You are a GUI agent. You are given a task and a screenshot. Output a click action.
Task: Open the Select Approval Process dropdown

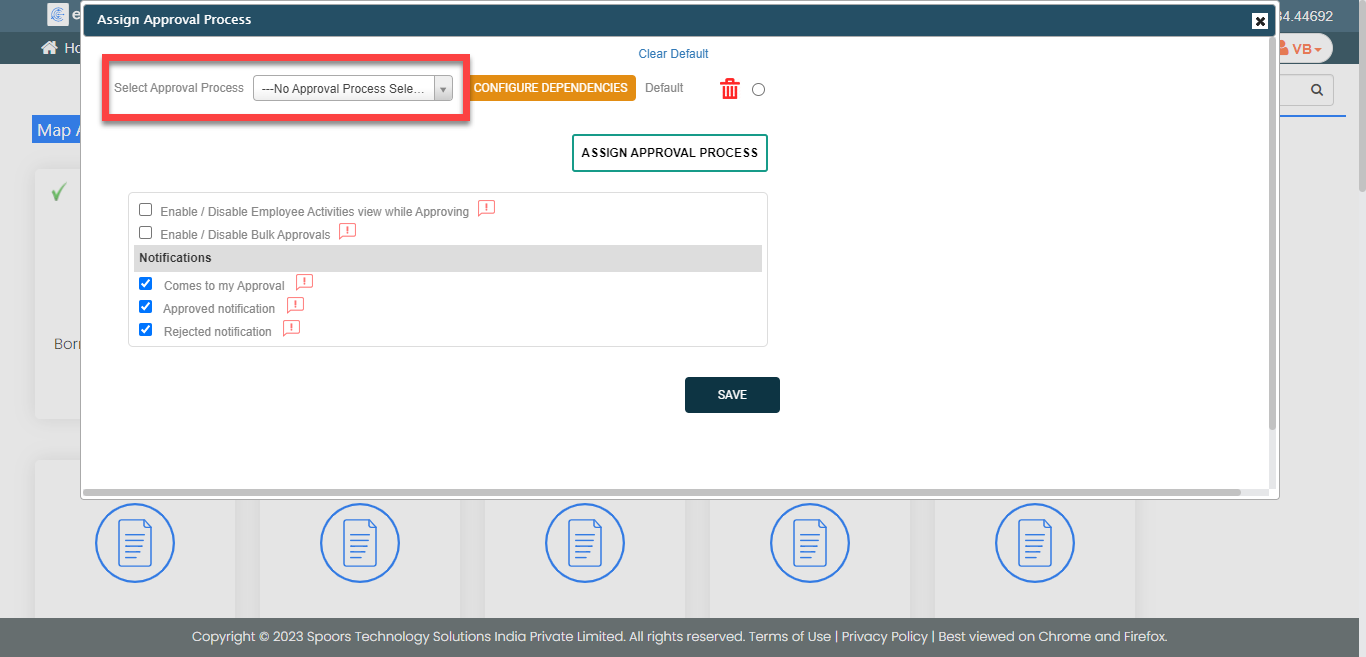point(352,89)
